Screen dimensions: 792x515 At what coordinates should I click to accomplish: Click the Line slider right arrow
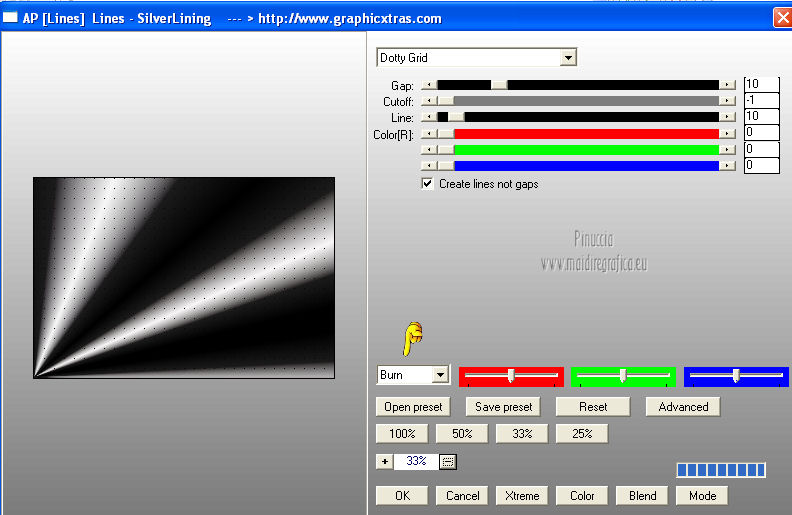(727, 117)
